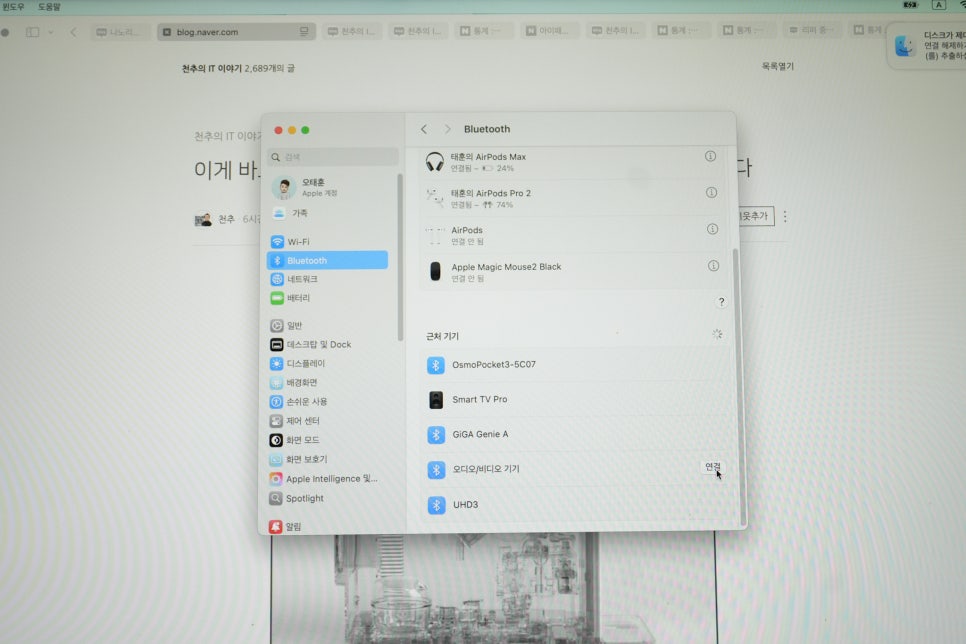966x644 pixels.
Task: Show info for AirPods Pro 2
Action: [711, 193]
